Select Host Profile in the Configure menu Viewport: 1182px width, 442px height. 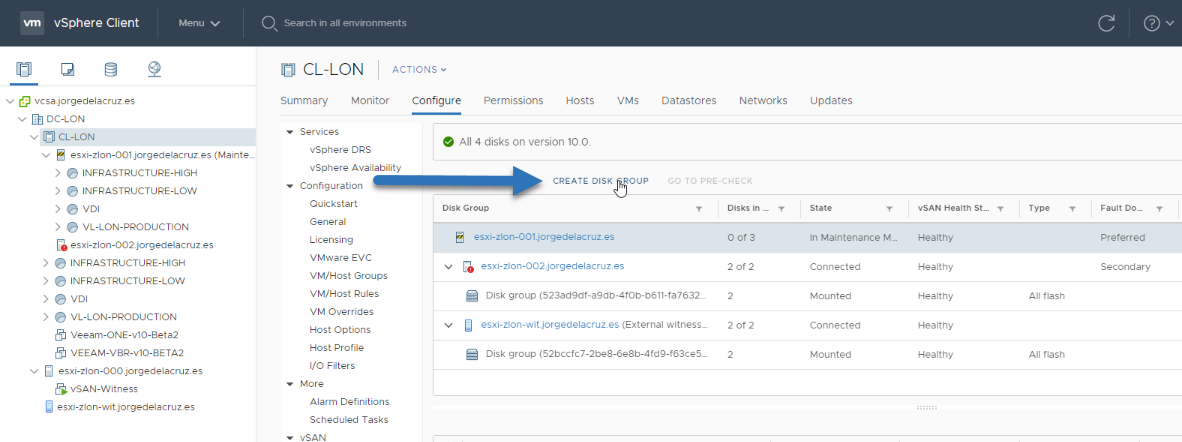(x=336, y=348)
